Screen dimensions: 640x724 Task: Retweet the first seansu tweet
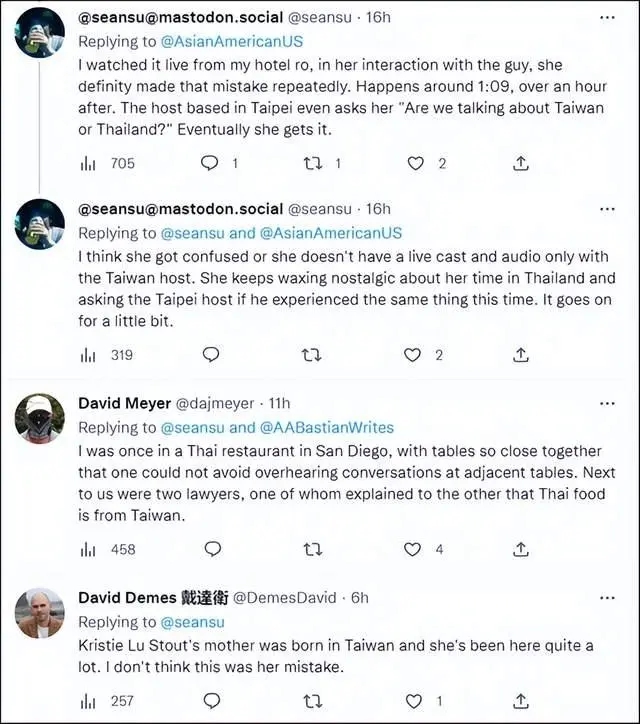click(311, 163)
